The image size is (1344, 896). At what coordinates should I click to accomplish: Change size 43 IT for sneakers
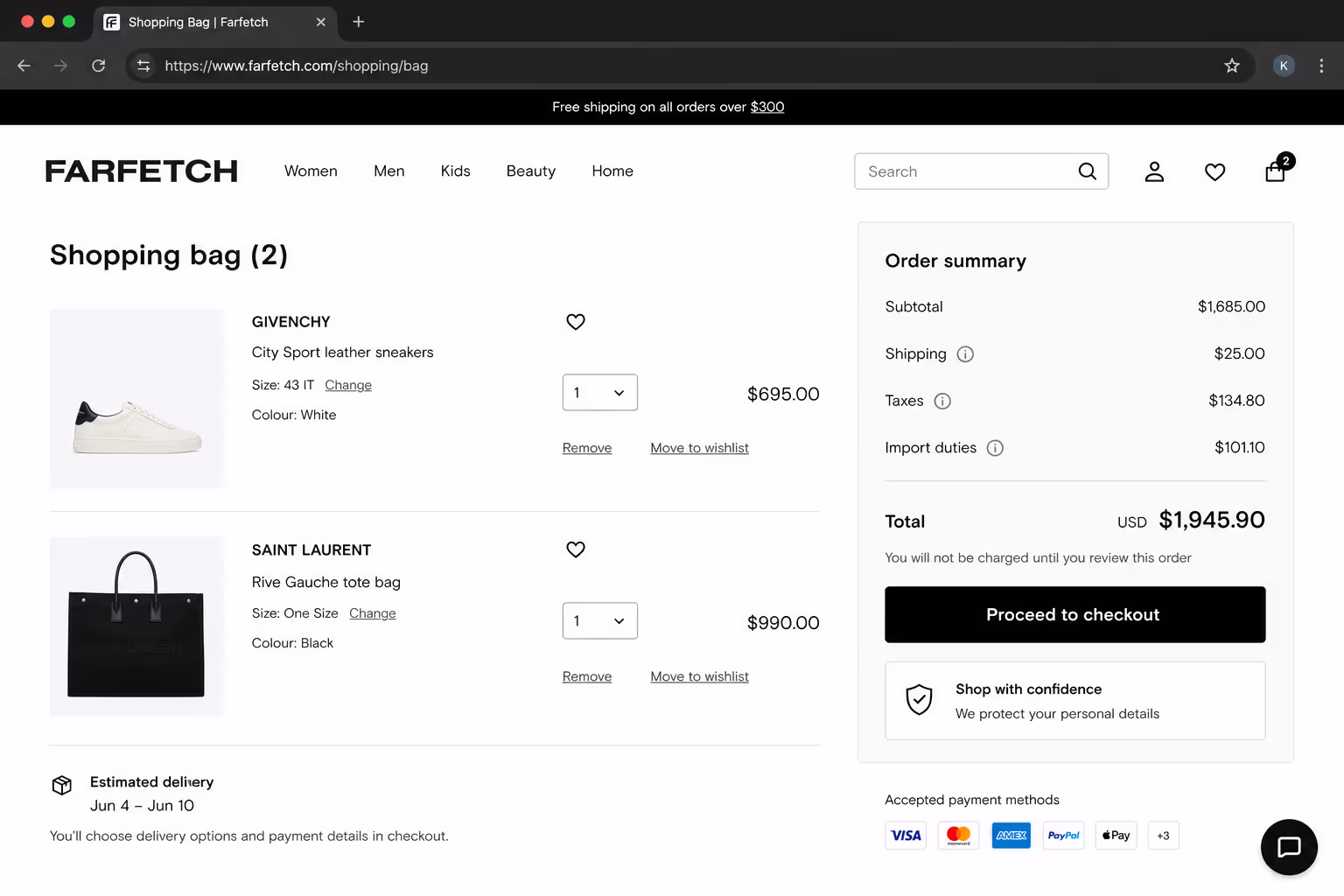[x=348, y=385]
